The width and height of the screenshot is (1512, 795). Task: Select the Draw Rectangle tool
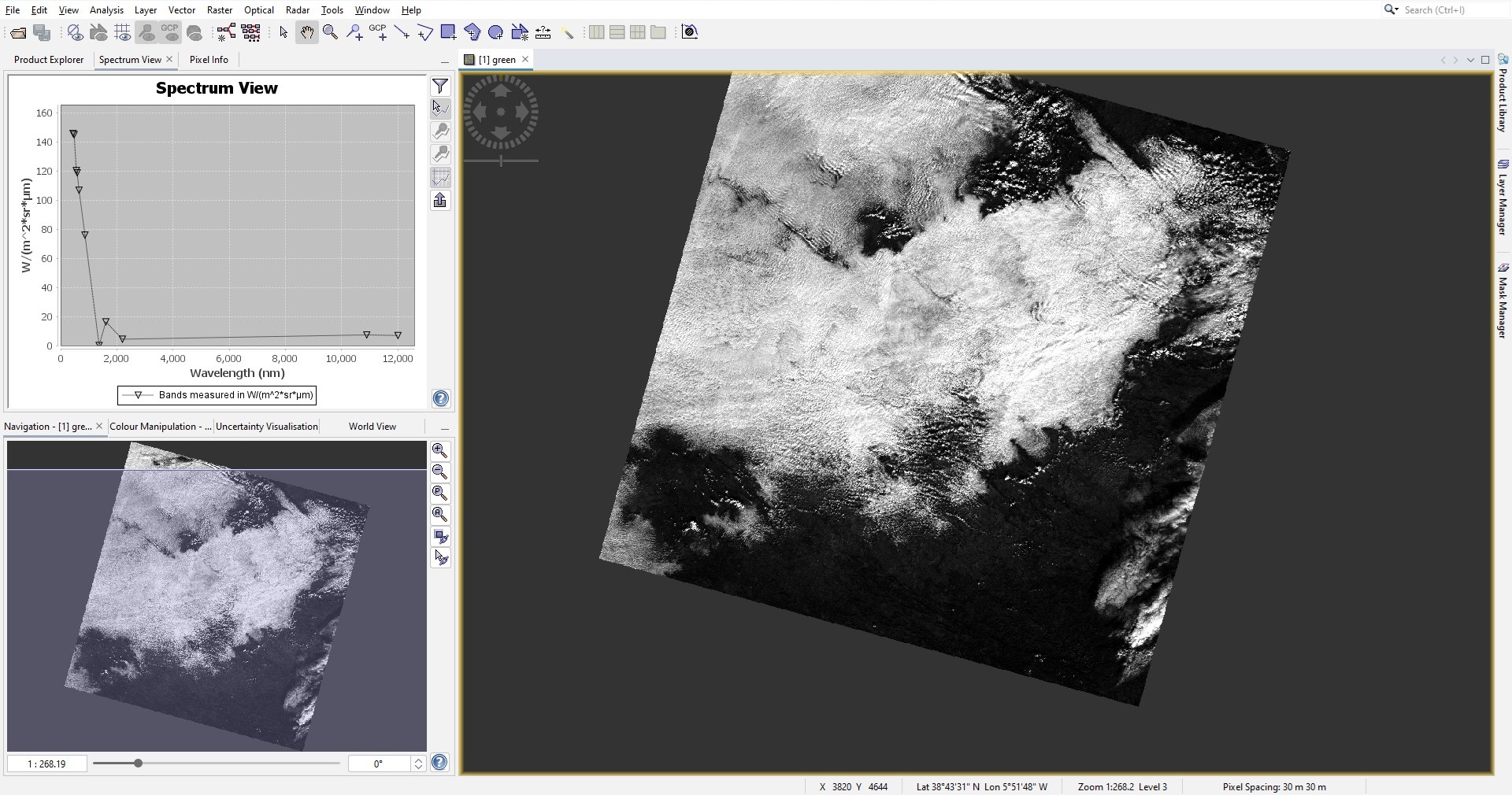pyautogui.click(x=449, y=32)
